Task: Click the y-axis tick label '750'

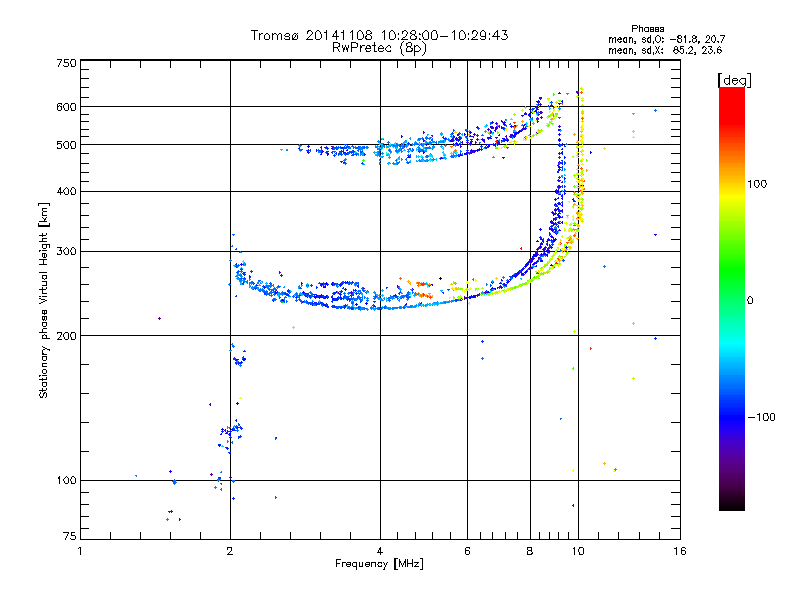Action: click(66, 63)
